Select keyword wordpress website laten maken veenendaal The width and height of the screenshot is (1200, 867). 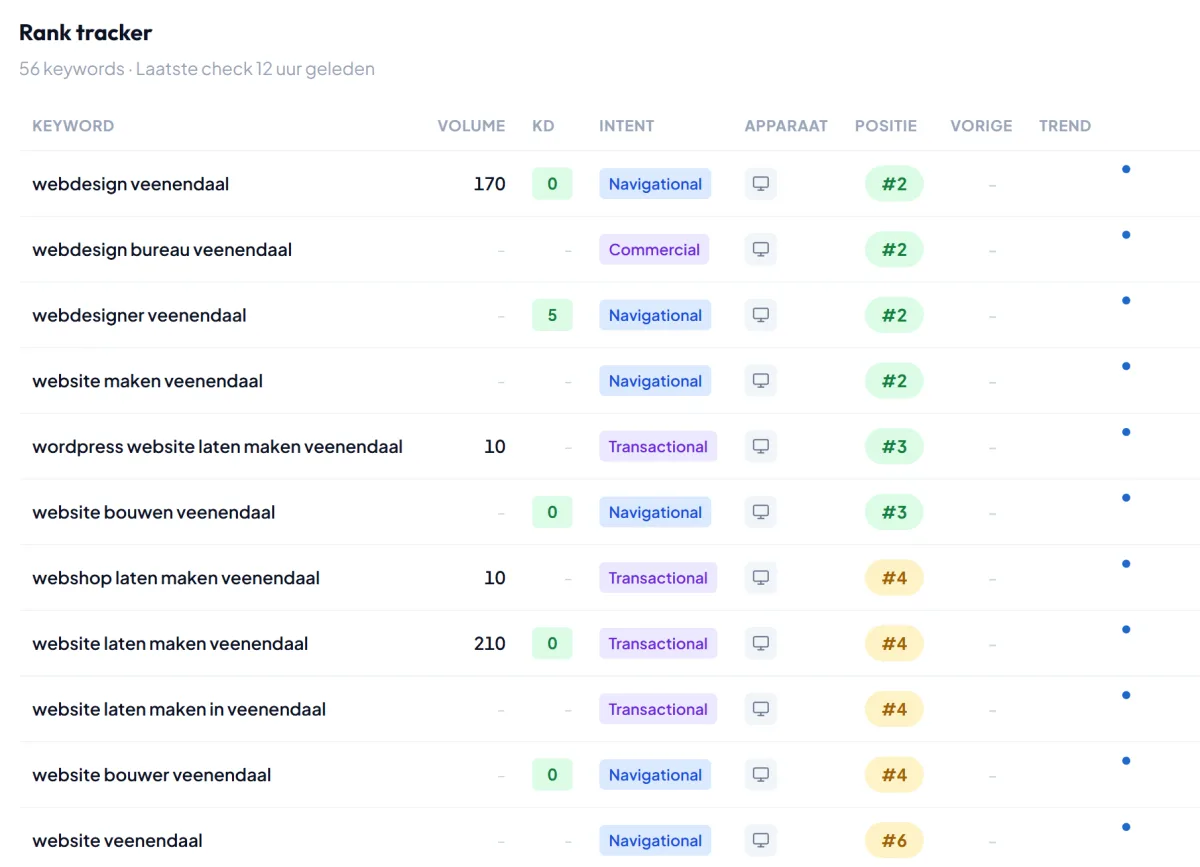(217, 447)
